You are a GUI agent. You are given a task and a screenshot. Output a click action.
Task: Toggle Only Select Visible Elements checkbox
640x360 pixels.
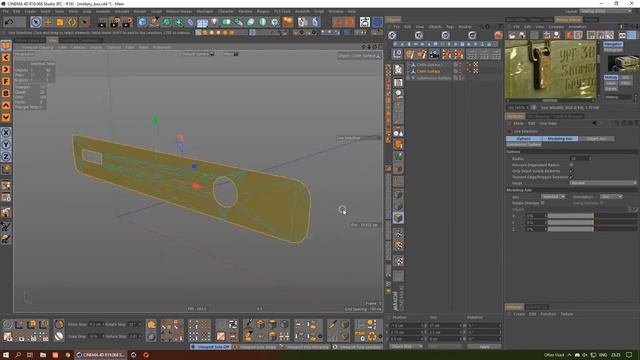pos(571,171)
